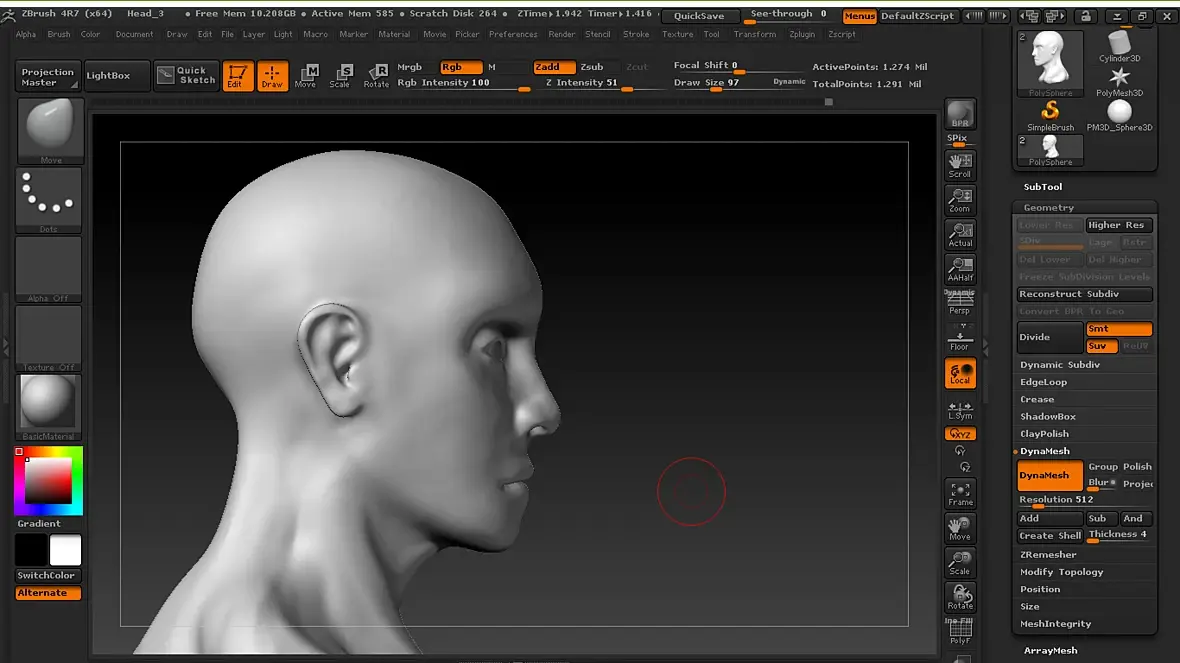This screenshot has width=1180, height=663.
Task: Open Quick Sketch mode
Action: [x=186, y=76]
